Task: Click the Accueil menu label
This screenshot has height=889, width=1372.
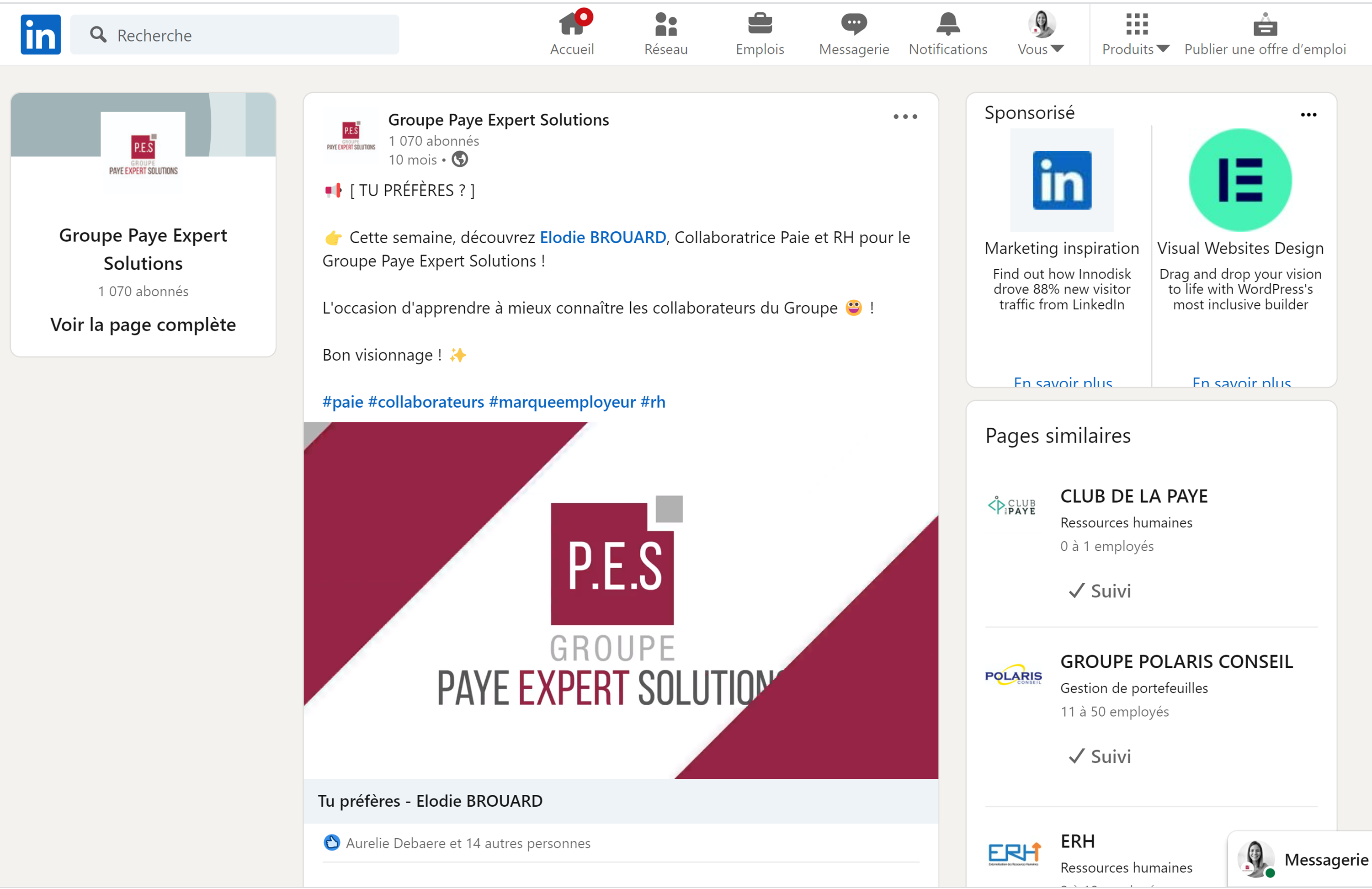Action: tap(572, 49)
